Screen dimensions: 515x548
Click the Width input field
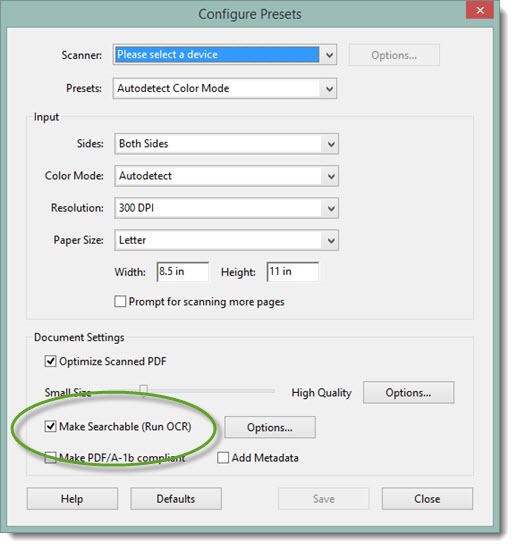(x=183, y=272)
